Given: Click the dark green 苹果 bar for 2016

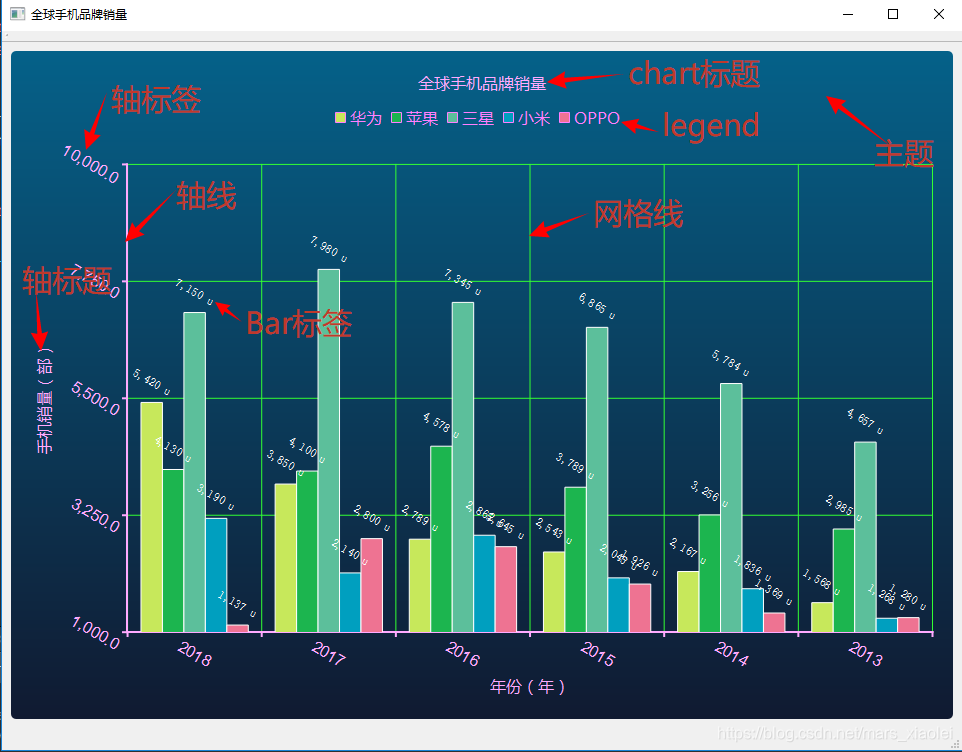Looking at the screenshot, I should point(441,539).
